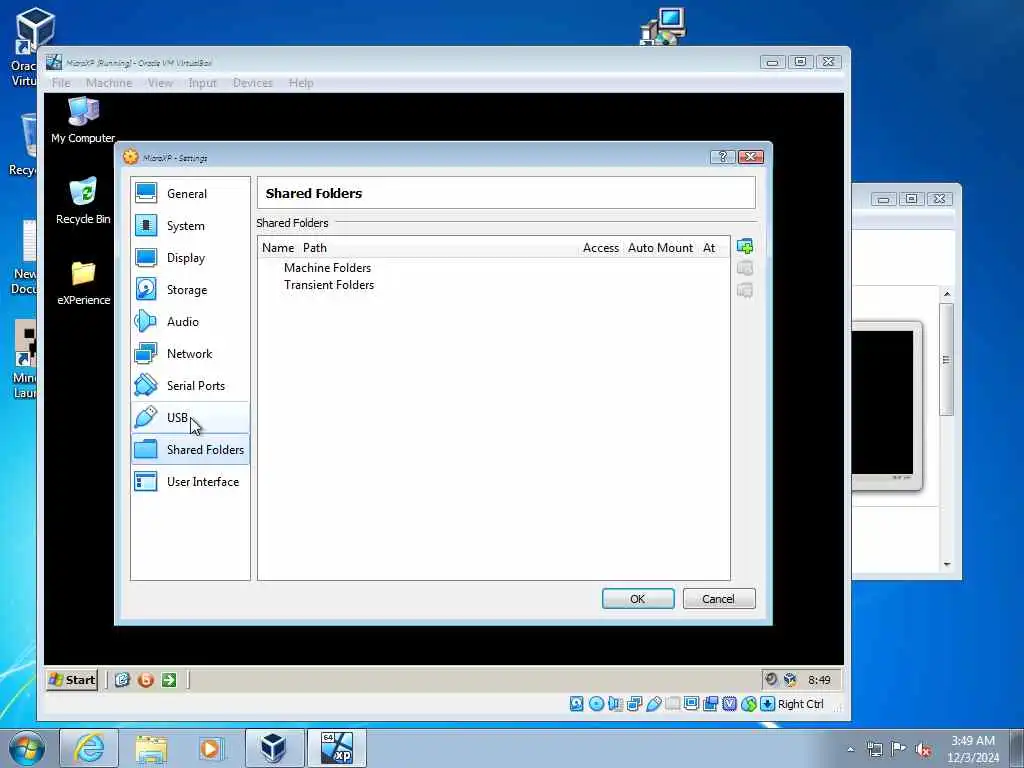Click the VirtualBox Manager taskbar button
1024x768 pixels.
click(x=274, y=748)
